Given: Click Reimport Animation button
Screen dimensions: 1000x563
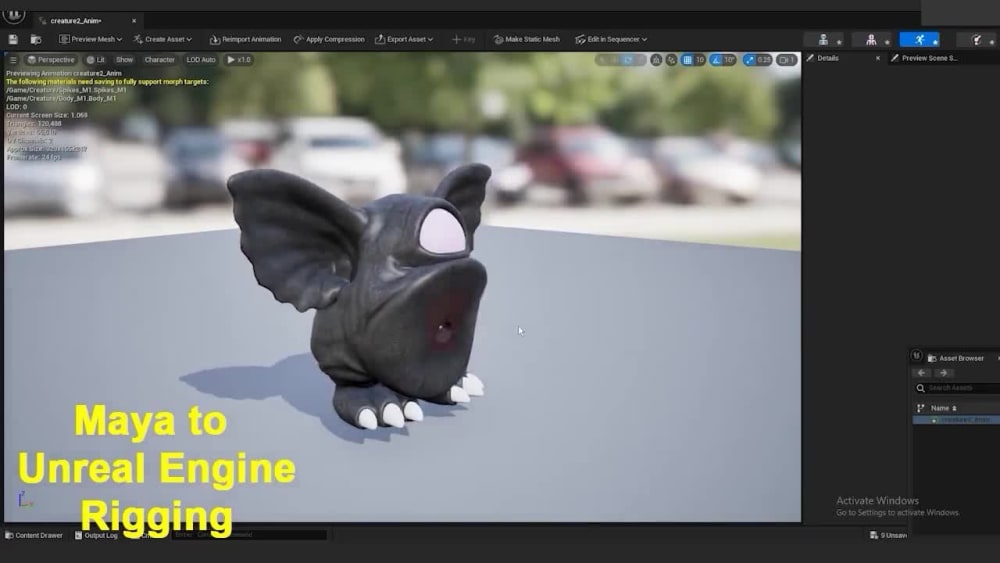Looking at the screenshot, I should pos(246,40).
